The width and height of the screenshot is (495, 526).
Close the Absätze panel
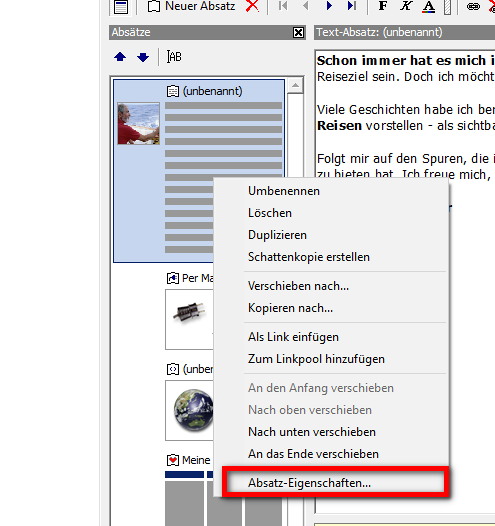298,33
